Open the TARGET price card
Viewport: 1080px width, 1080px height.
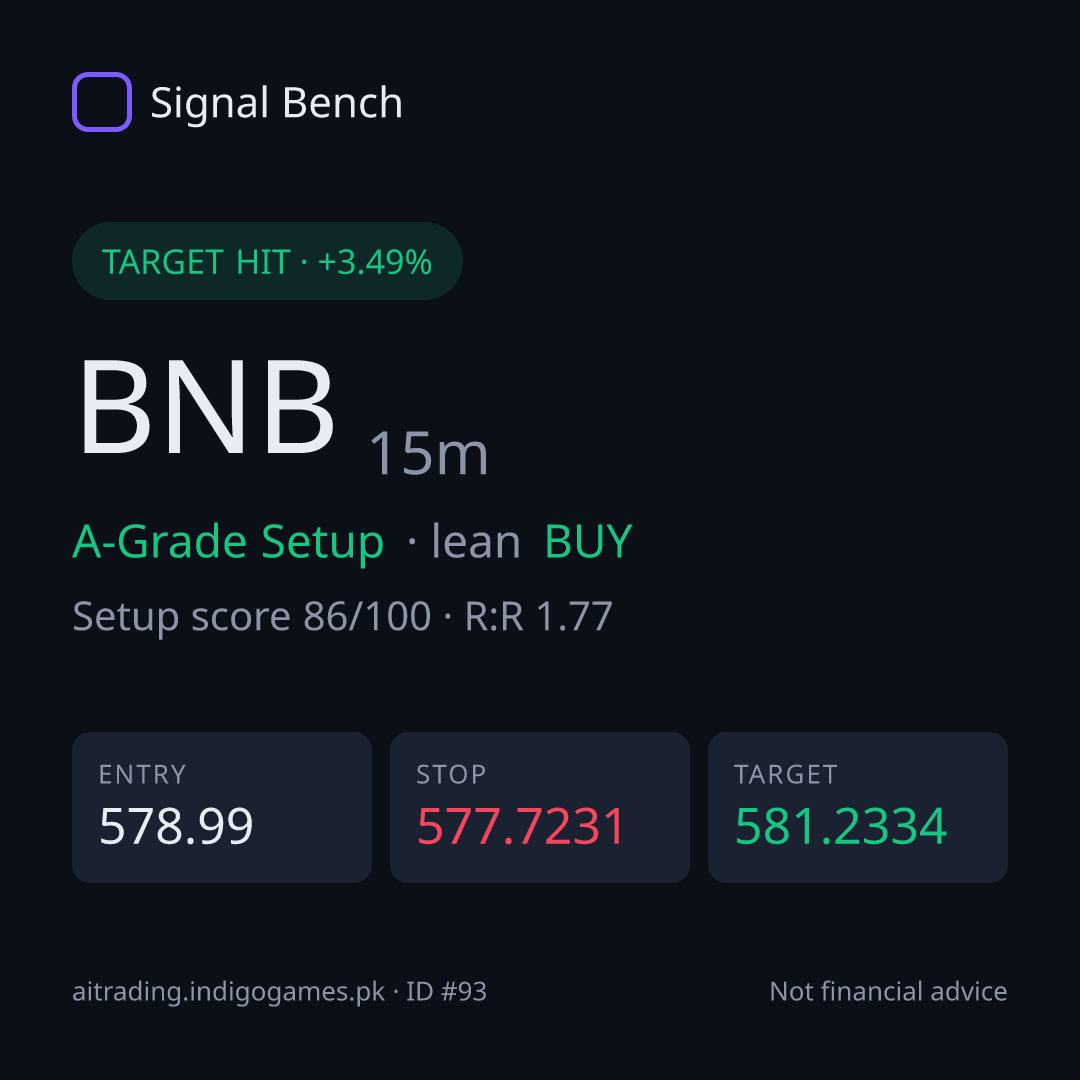[858, 807]
